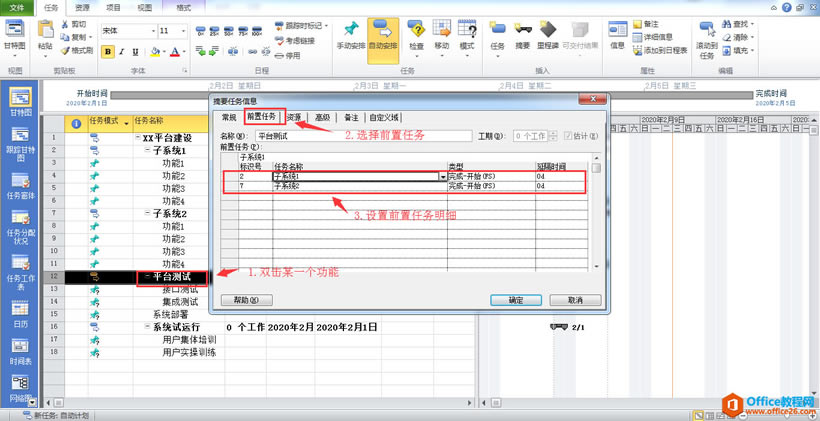
Task: Open the font name 宋体 dropdown
Action: point(153,31)
